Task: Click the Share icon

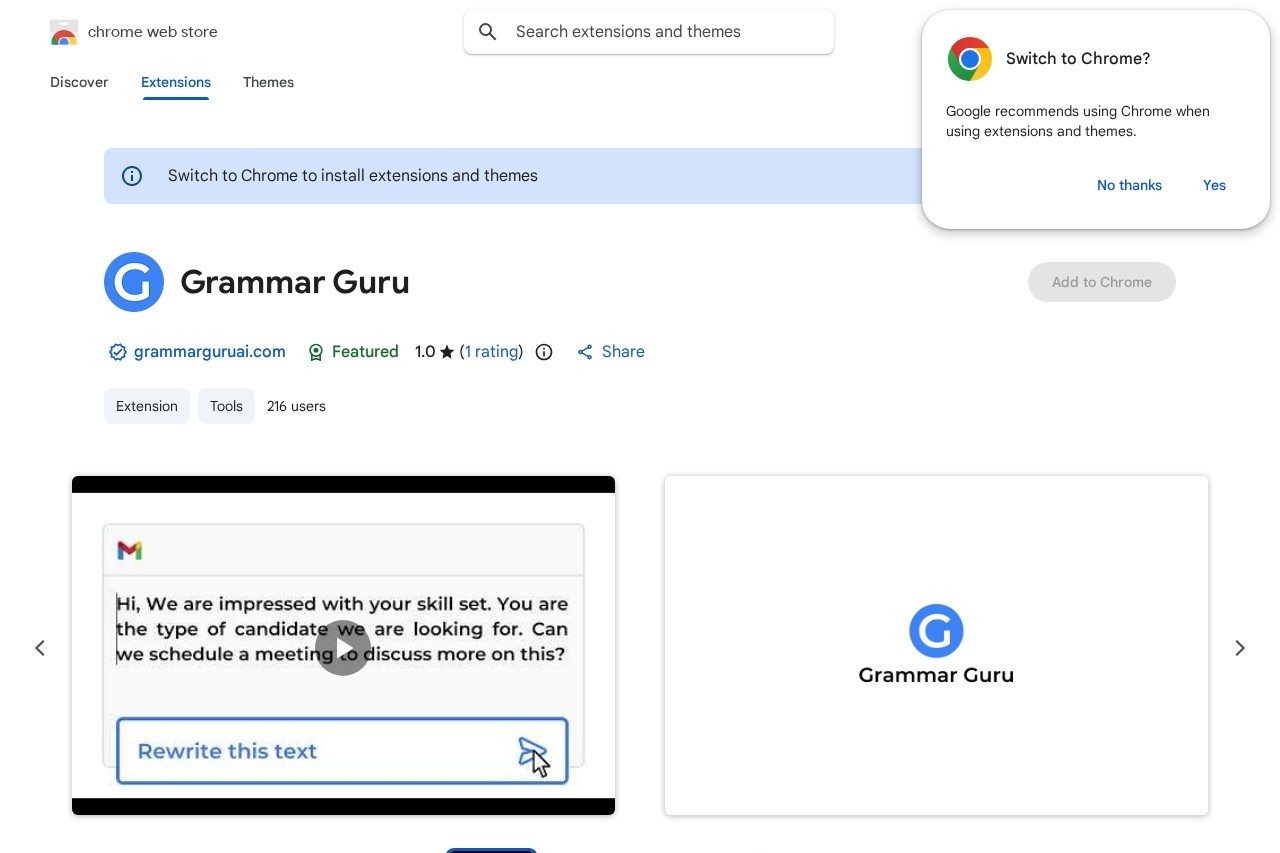Action: [x=585, y=352]
